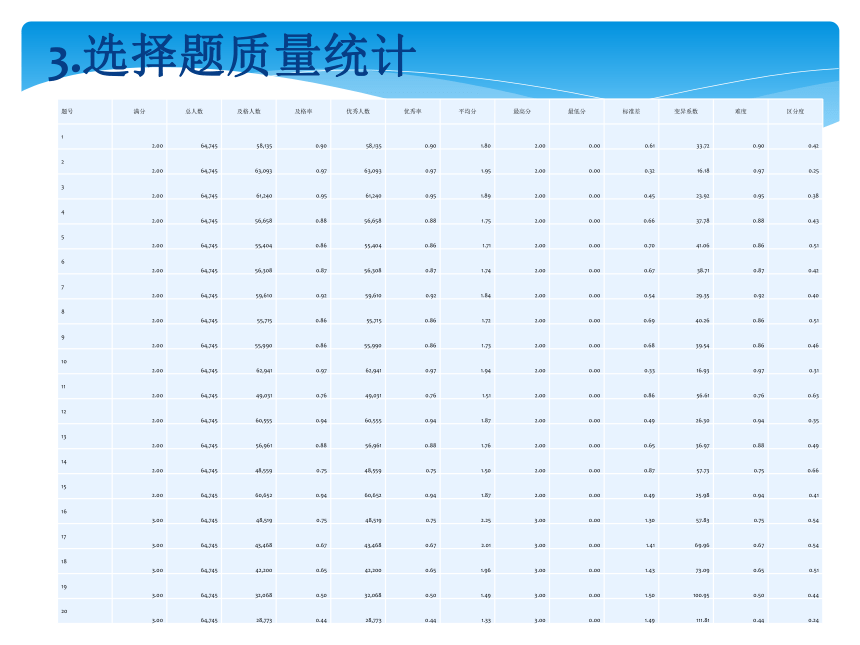Click 43,468 in the 及格人数 column
This screenshot has width=860, height=645.
(x=263, y=546)
